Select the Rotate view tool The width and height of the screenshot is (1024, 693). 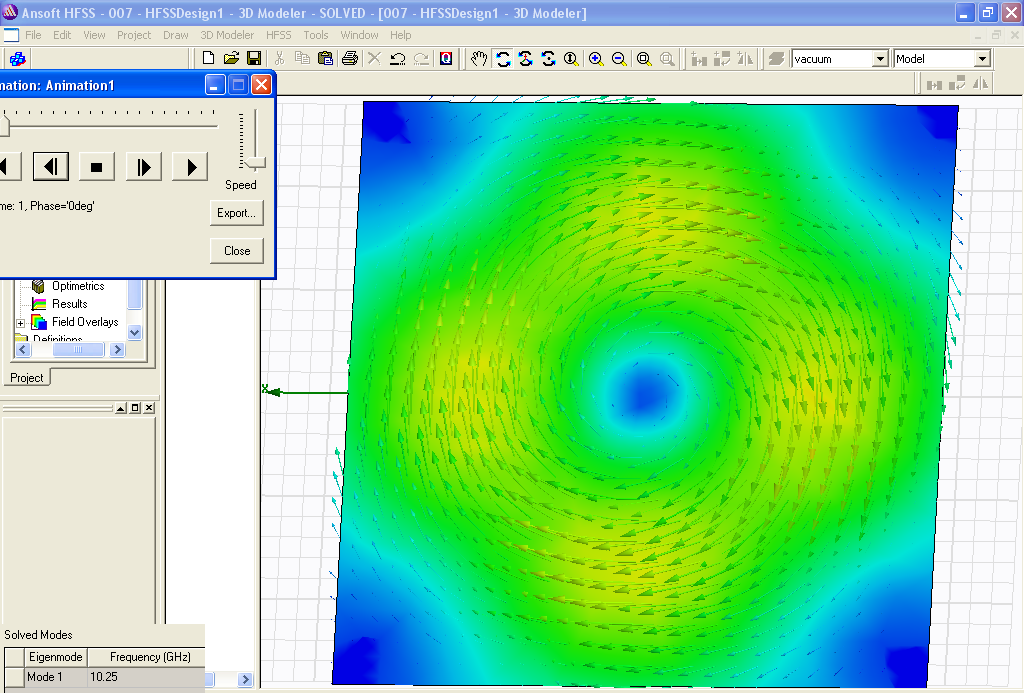[x=503, y=59]
